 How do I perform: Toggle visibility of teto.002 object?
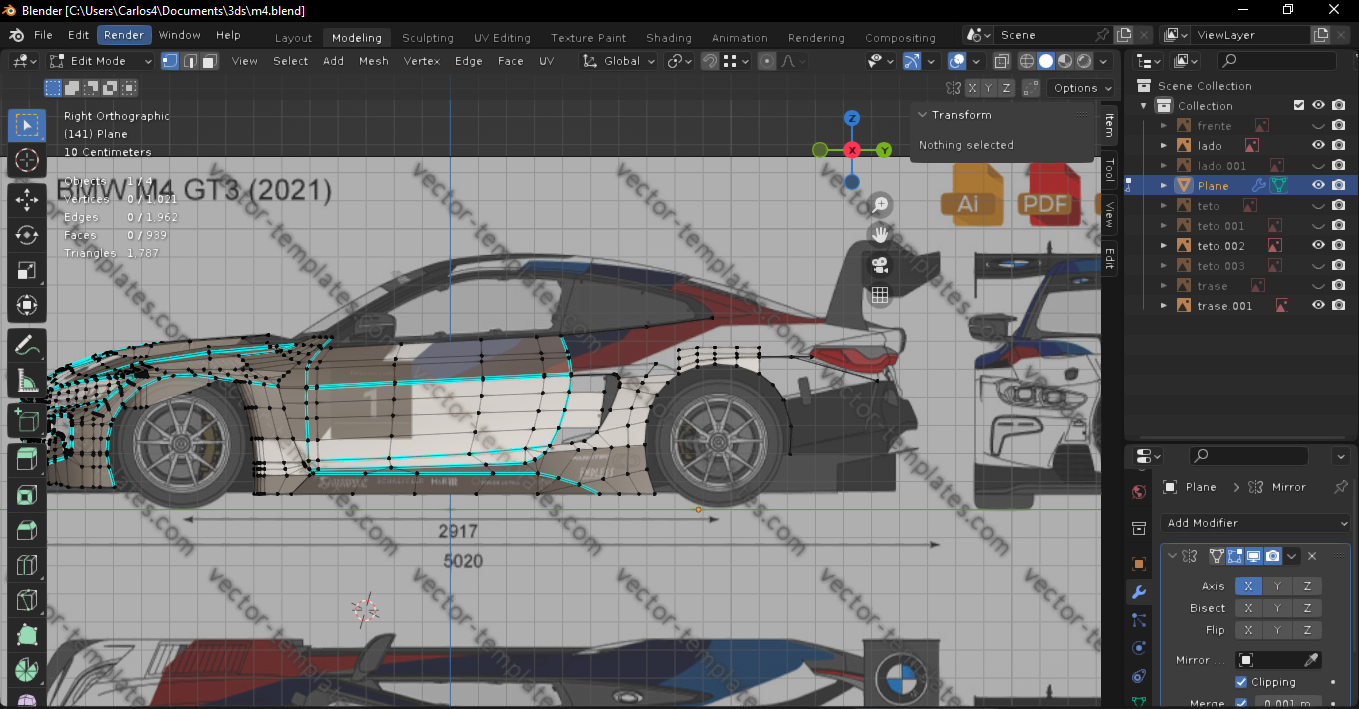(1318, 245)
